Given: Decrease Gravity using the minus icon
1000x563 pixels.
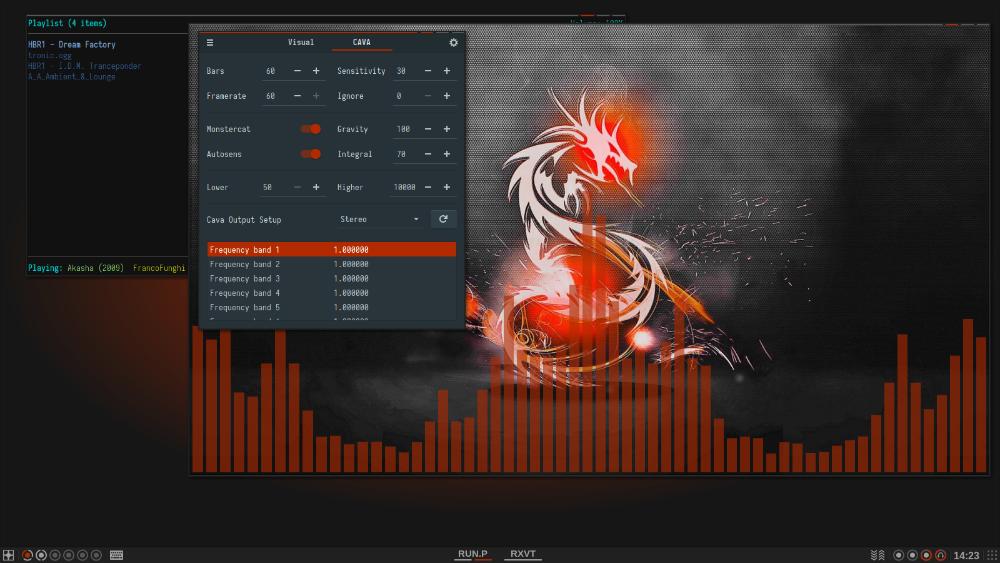Looking at the screenshot, I should pos(428,129).
